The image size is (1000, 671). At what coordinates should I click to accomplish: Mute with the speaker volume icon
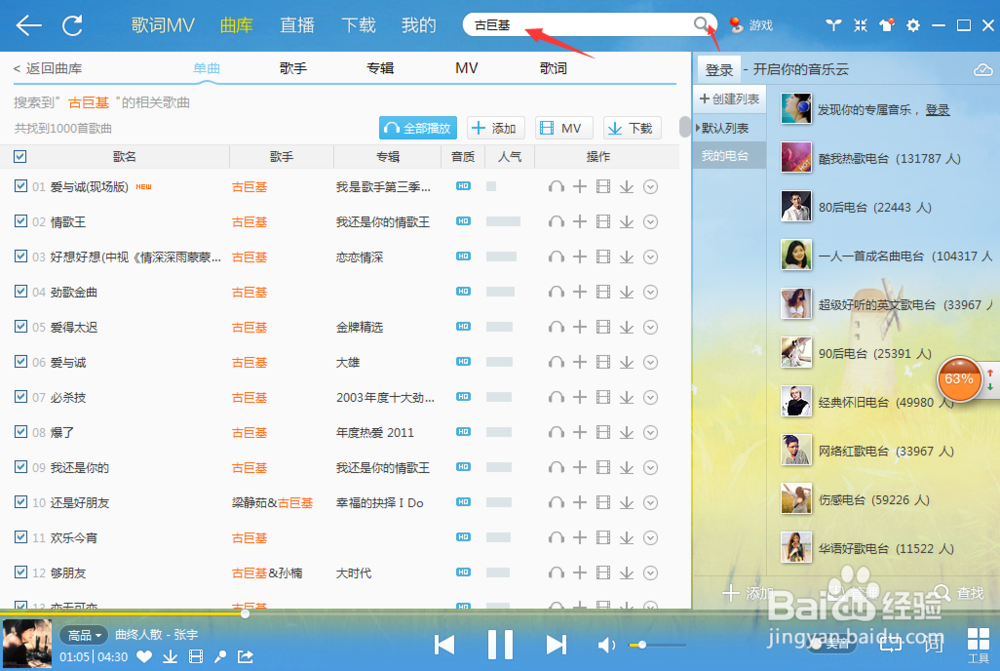pos(606,645)
